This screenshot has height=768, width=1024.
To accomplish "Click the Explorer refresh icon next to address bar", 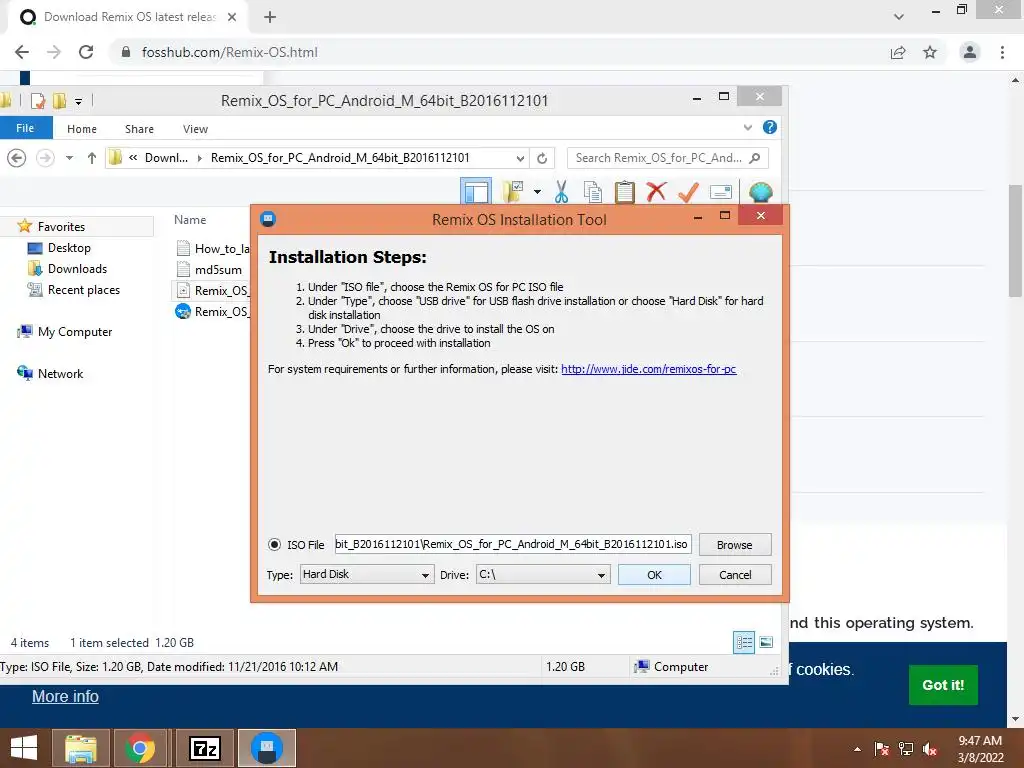I will 542,158.
